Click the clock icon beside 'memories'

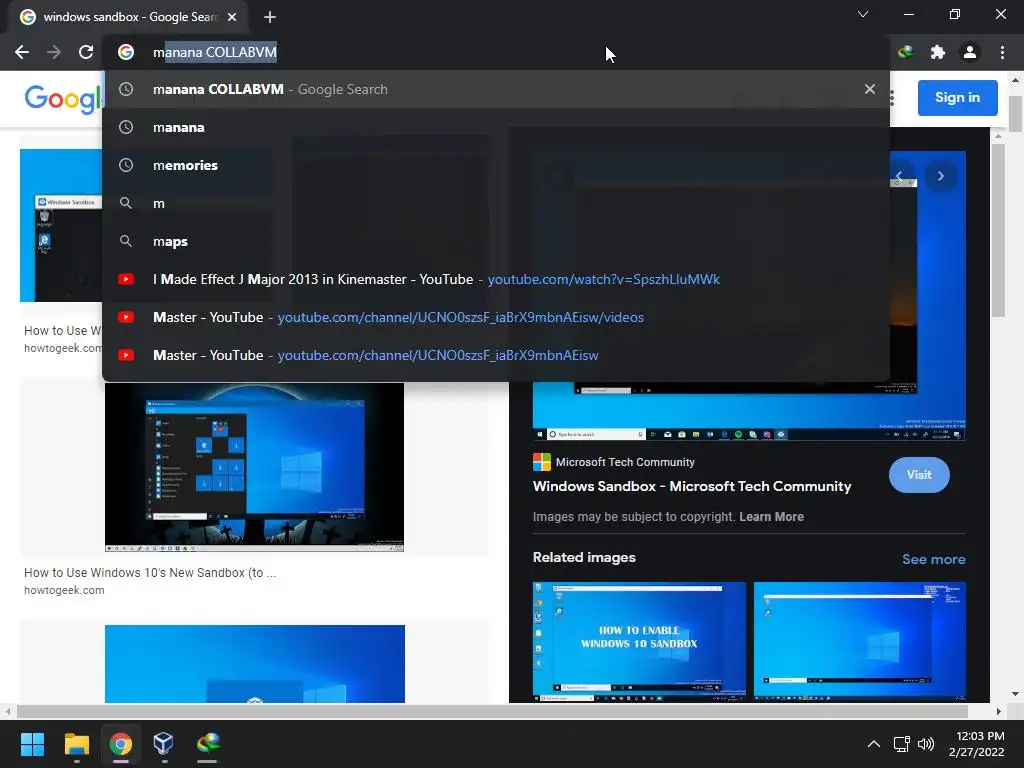coord(126,165)
